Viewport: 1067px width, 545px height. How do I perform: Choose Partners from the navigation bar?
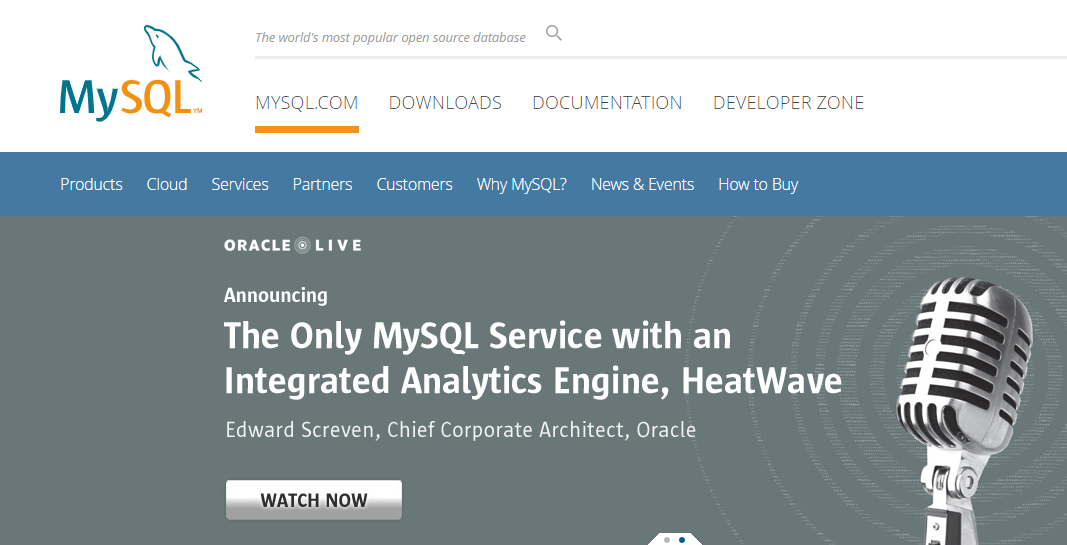(322, 184)
